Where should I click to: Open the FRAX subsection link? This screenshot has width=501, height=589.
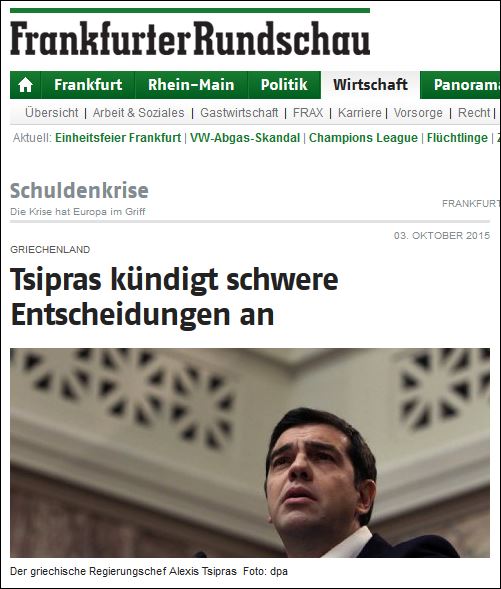(x=308, y=113)
